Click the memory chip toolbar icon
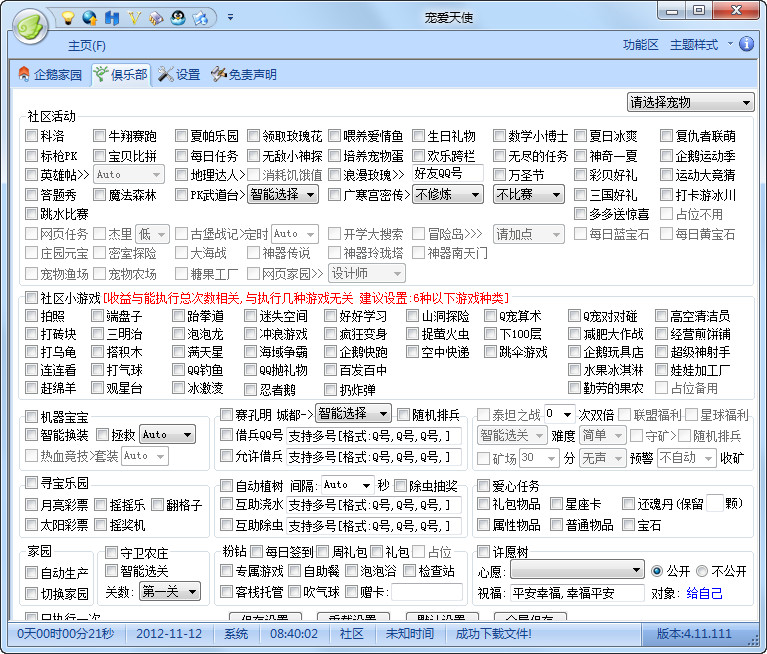 156,18
